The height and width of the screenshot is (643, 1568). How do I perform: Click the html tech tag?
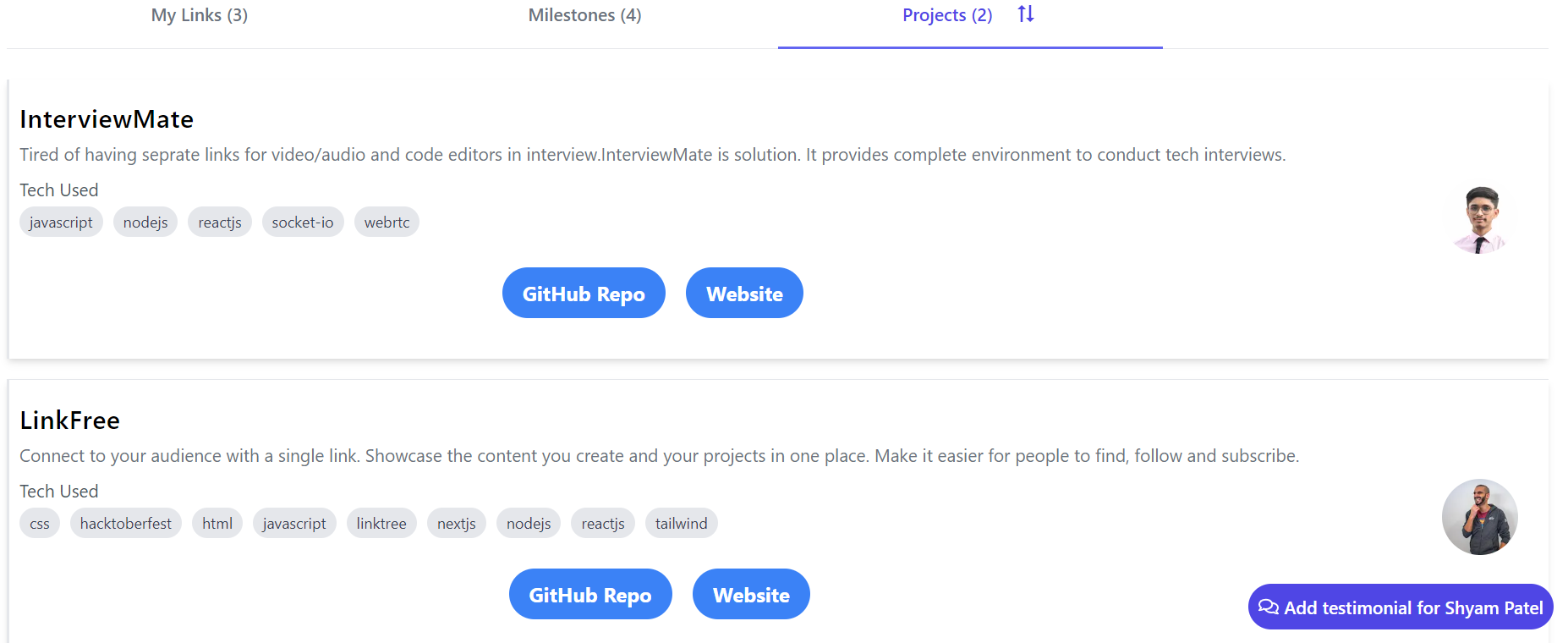click(x=217, y=523)
